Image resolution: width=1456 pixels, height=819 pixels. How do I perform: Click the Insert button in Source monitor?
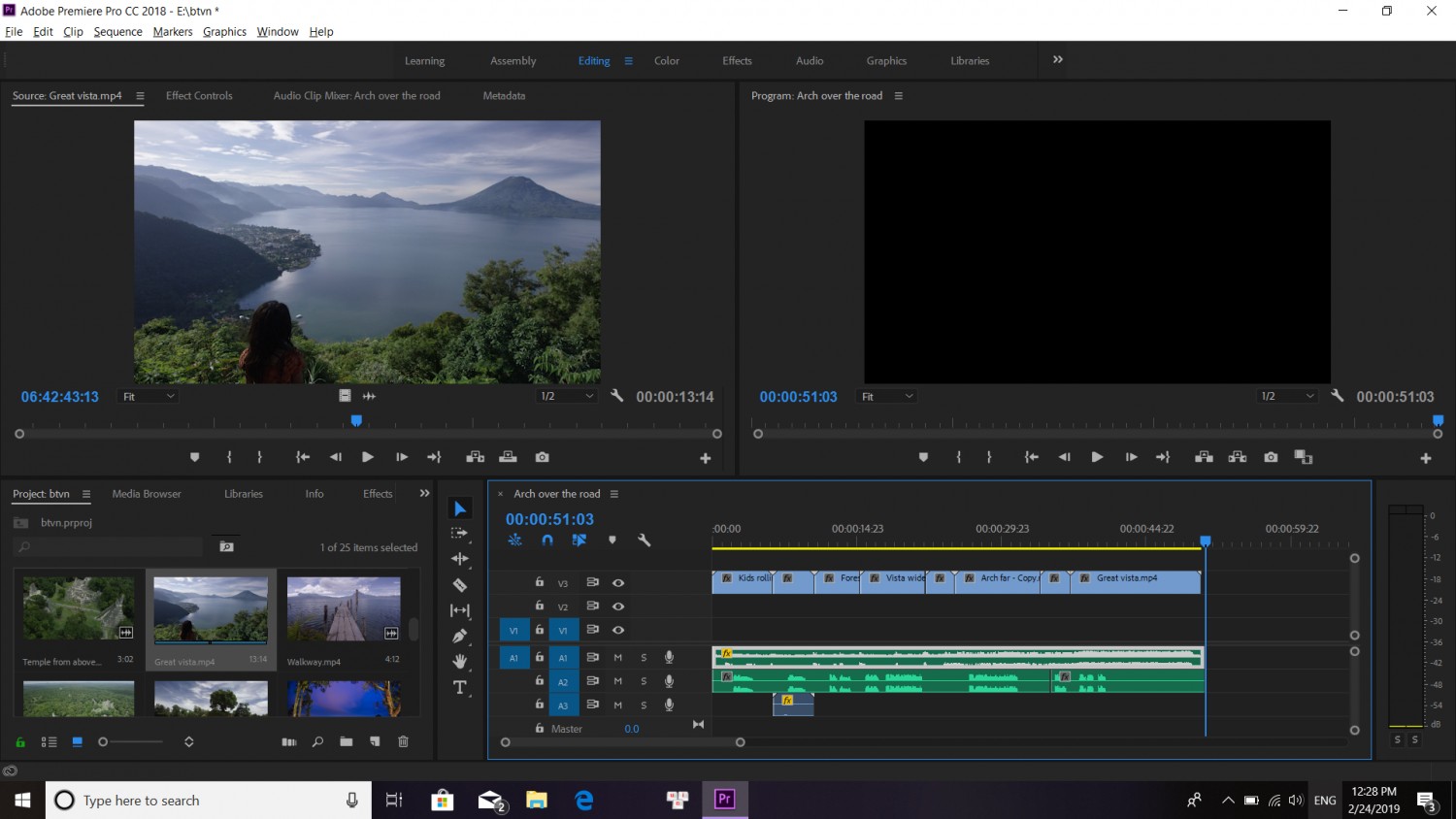(475, 457)
